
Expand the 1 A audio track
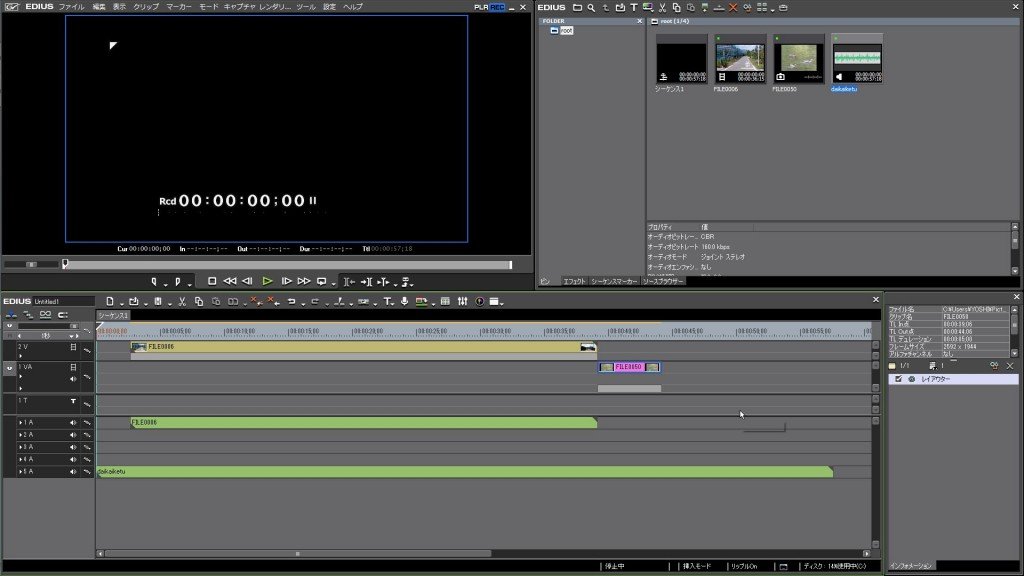(20, 423)
